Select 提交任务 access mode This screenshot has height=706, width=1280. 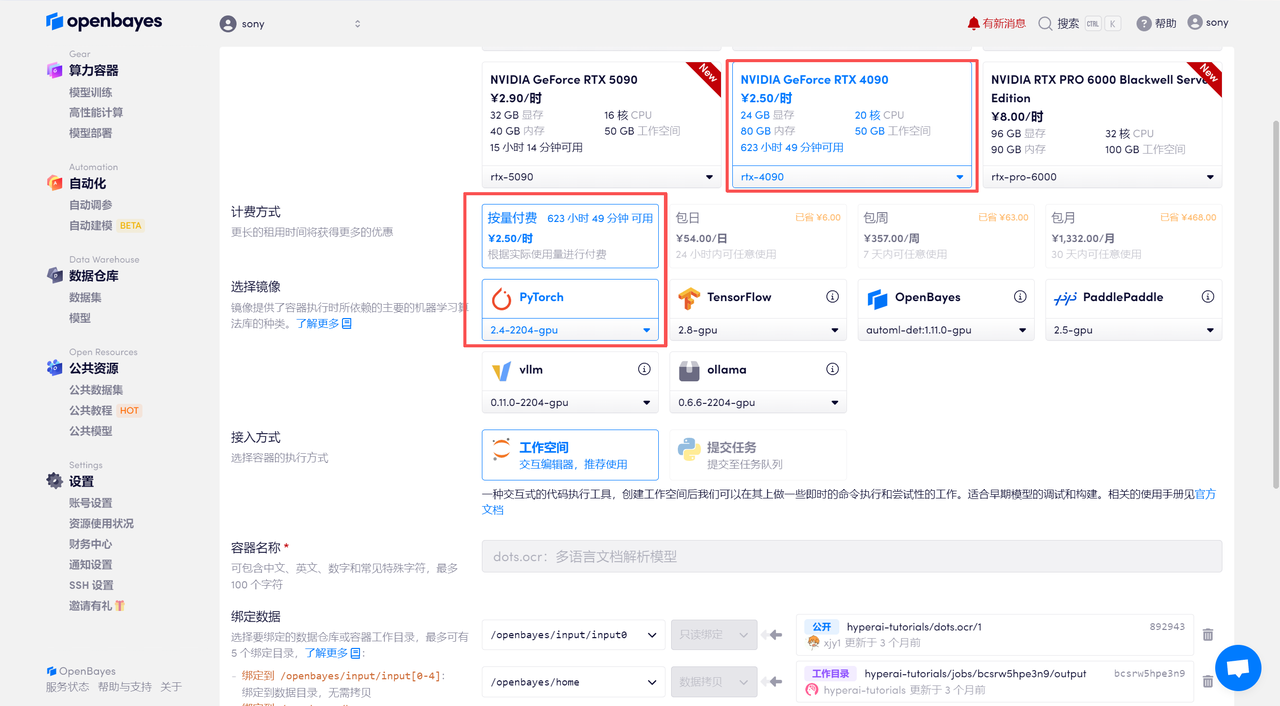(x=758, y=455)
